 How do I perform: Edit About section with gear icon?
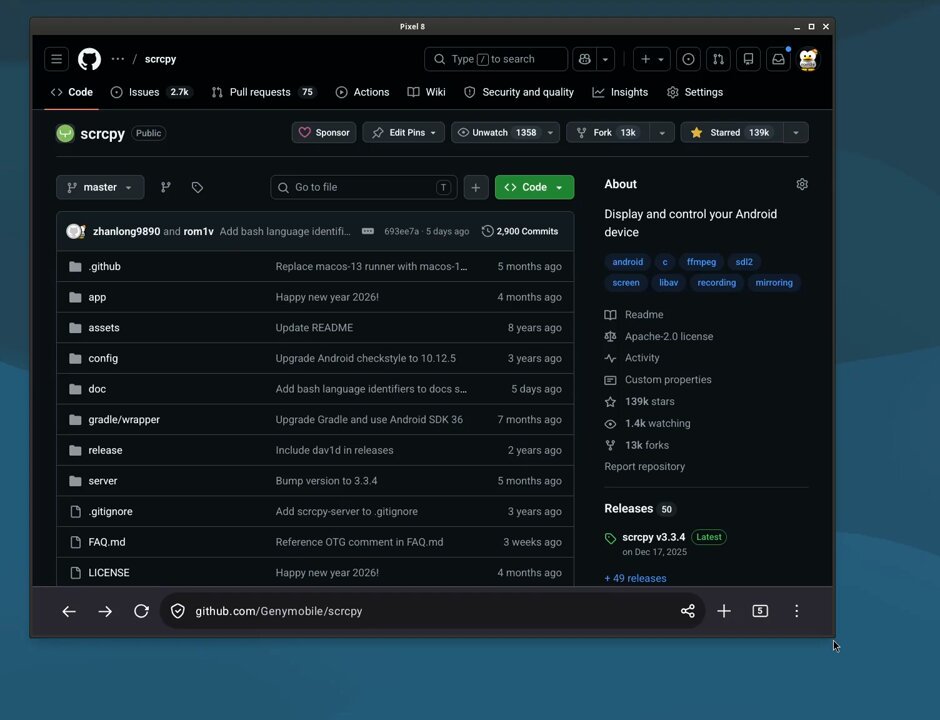tap(802, 184)
